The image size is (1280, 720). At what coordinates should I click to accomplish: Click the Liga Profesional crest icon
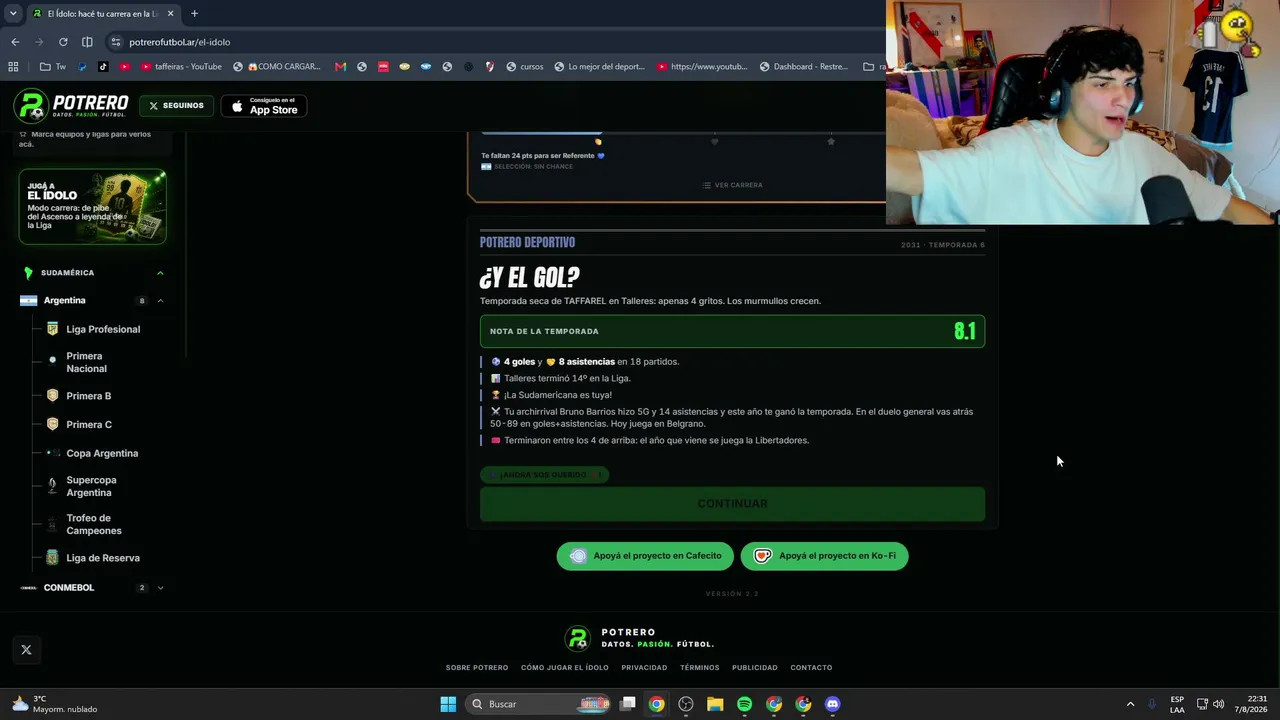[x=52, y=329]
